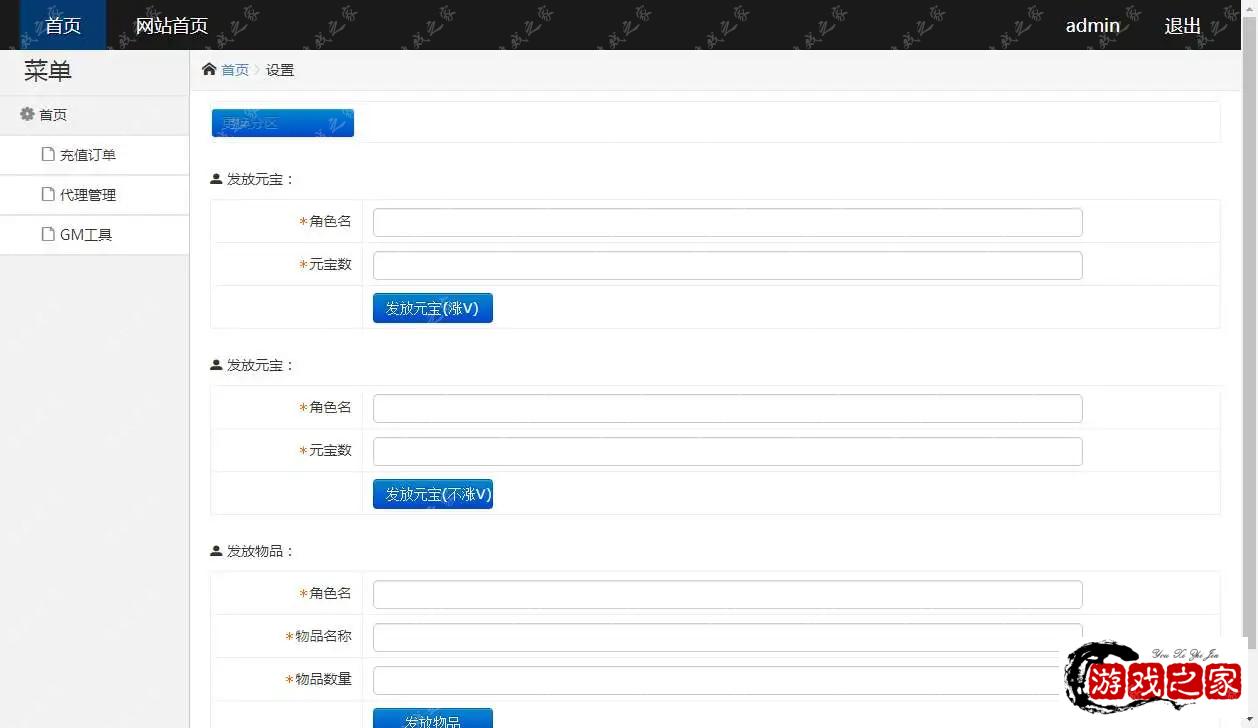
Task: Focus 元宝数 field above 发放元宝(涨V) button
Action: click(727, 265)
